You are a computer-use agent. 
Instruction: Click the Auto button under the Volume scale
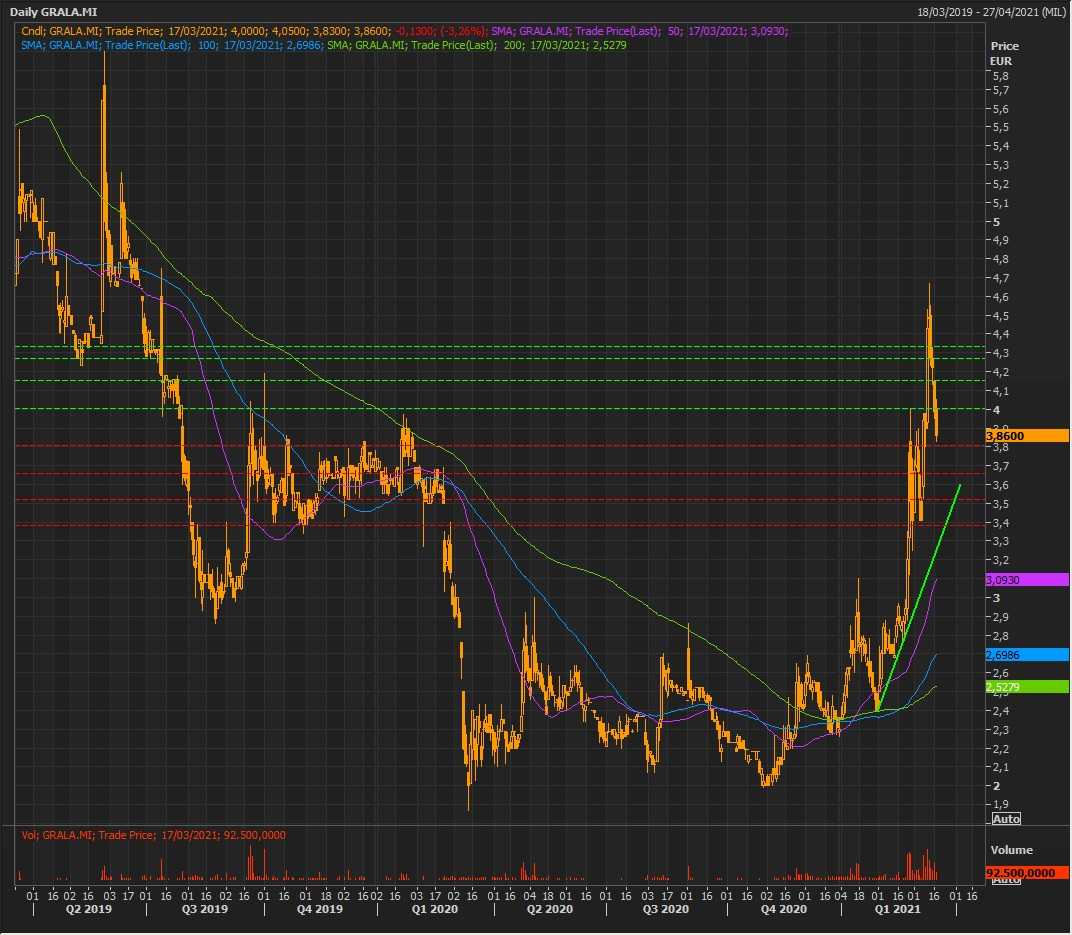click(x=1005, y=880)
